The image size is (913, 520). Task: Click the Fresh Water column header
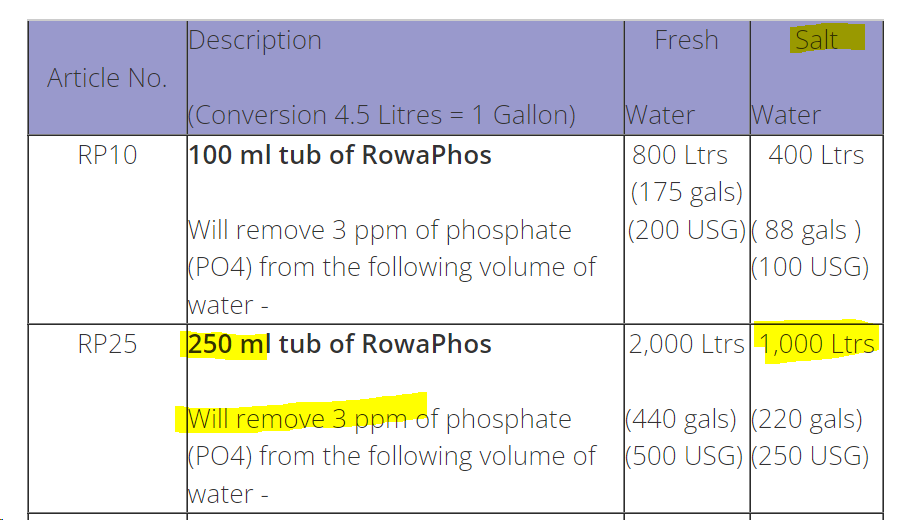686,78
